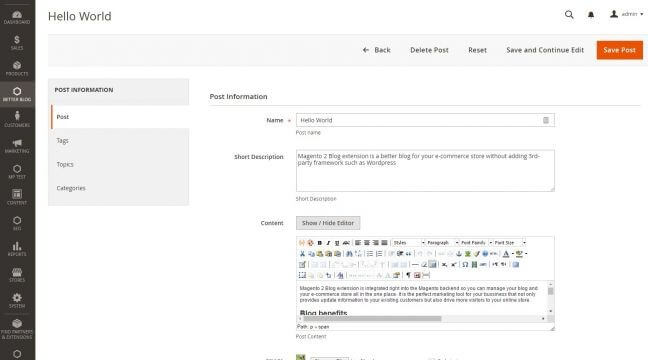Open the search magnifier icon
The image size is (648, 360).
(569, 14)
